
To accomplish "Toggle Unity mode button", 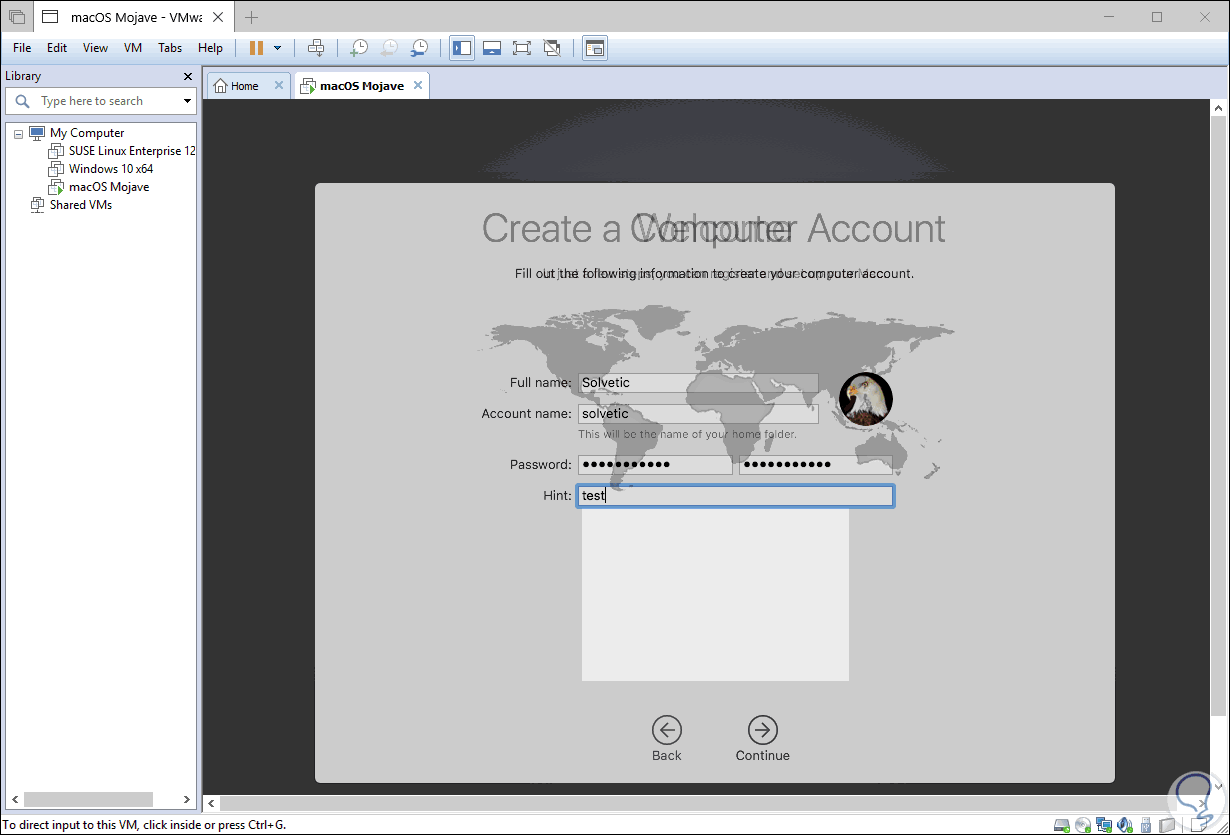I will 551,48.
